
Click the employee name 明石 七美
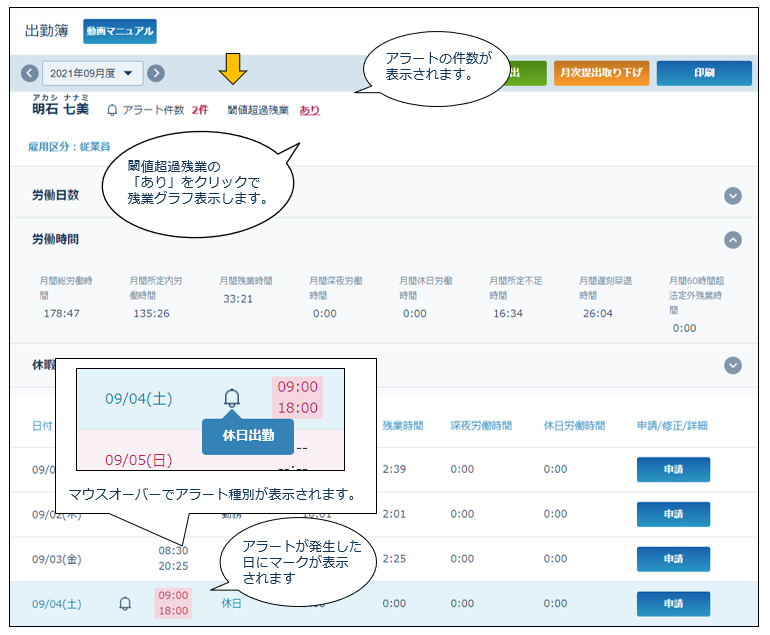coord(60,109)
